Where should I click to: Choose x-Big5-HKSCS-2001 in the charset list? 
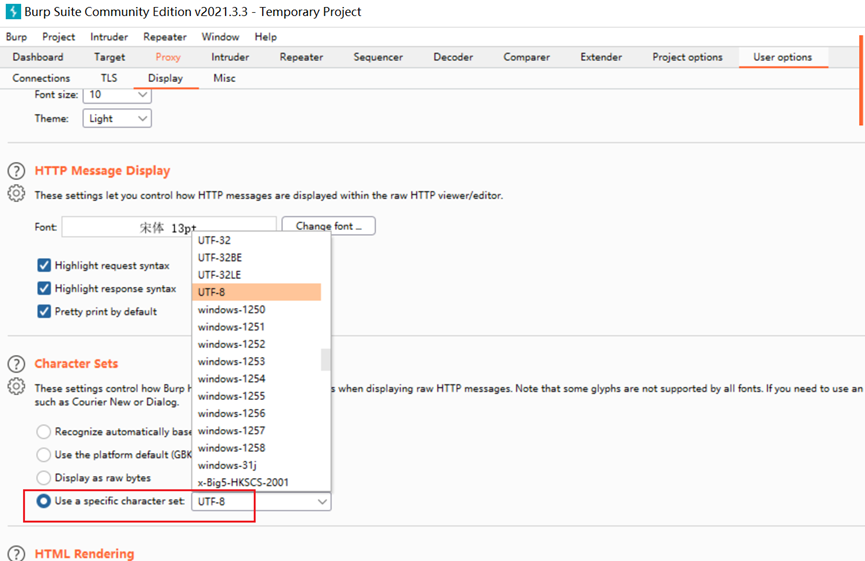257,482
